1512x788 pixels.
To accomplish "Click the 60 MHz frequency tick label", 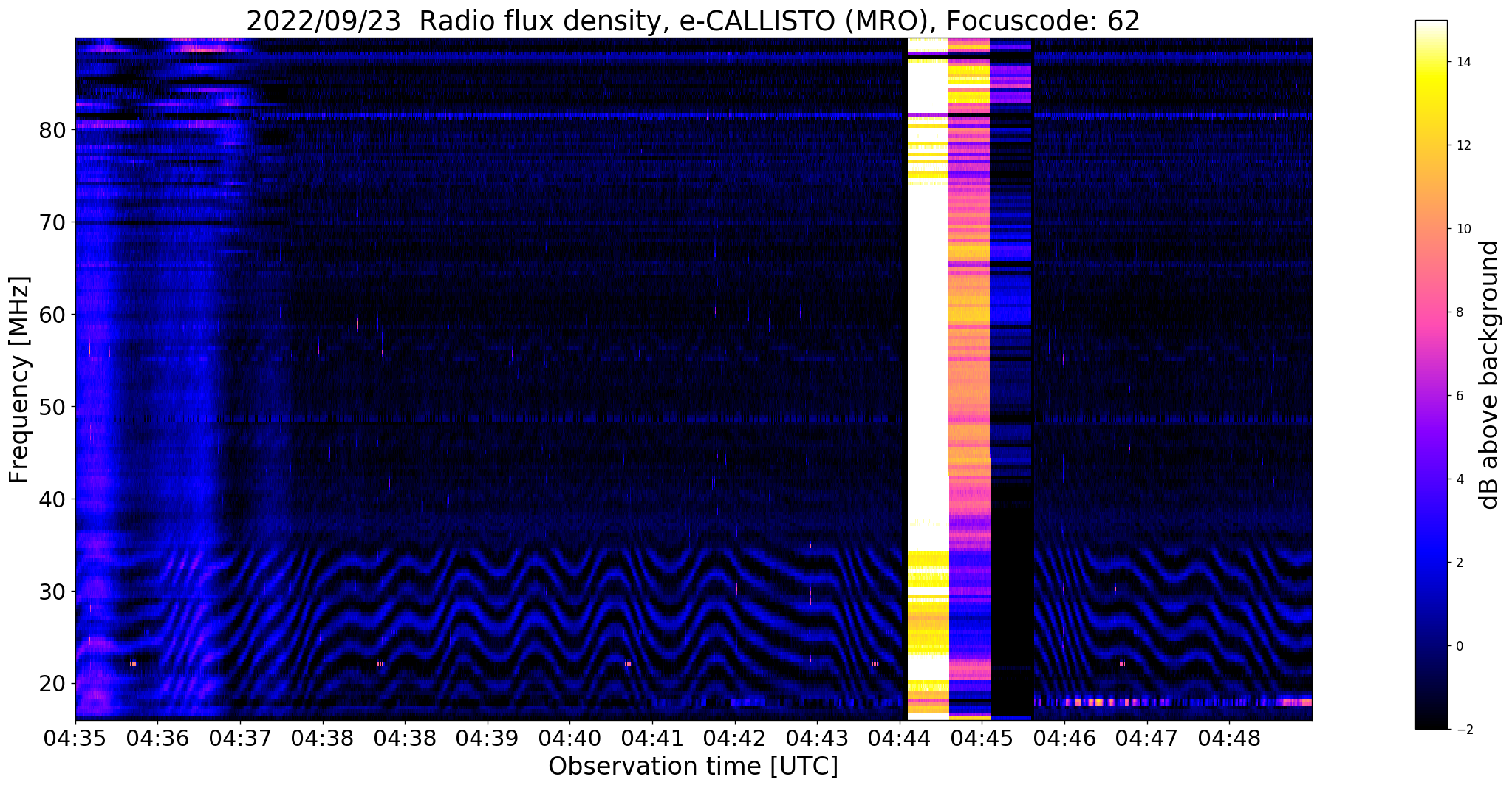I will tap(52, 315).
